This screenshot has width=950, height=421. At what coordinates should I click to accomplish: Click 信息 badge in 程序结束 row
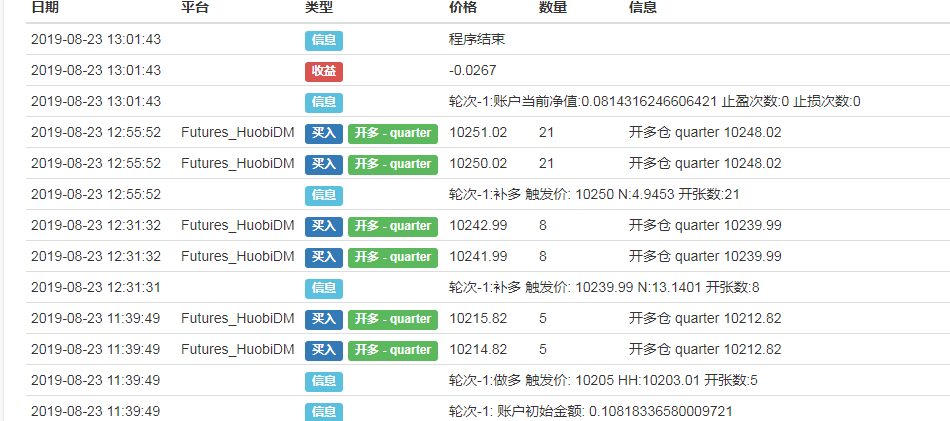tap(324, 40)
